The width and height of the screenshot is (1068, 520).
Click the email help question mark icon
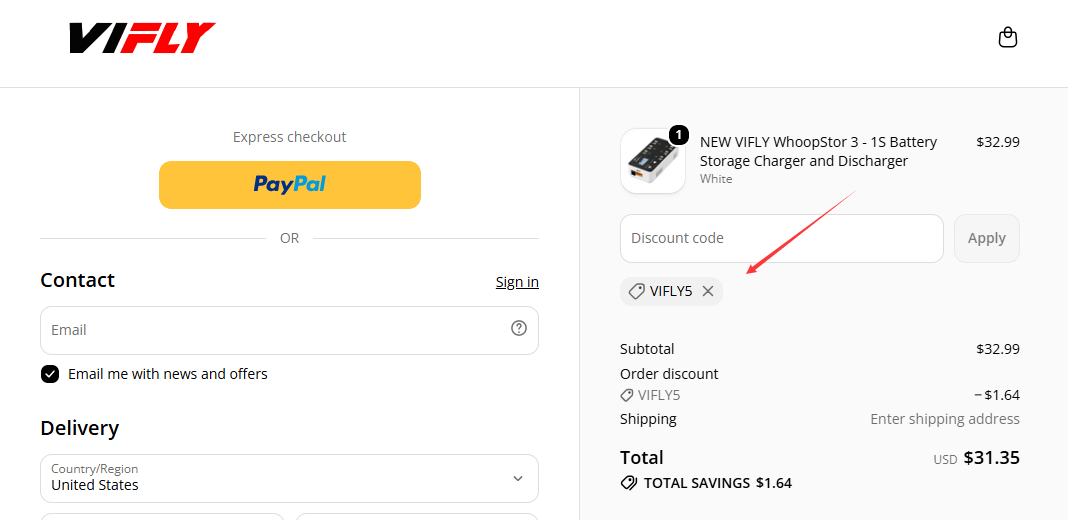pos(518,328)
